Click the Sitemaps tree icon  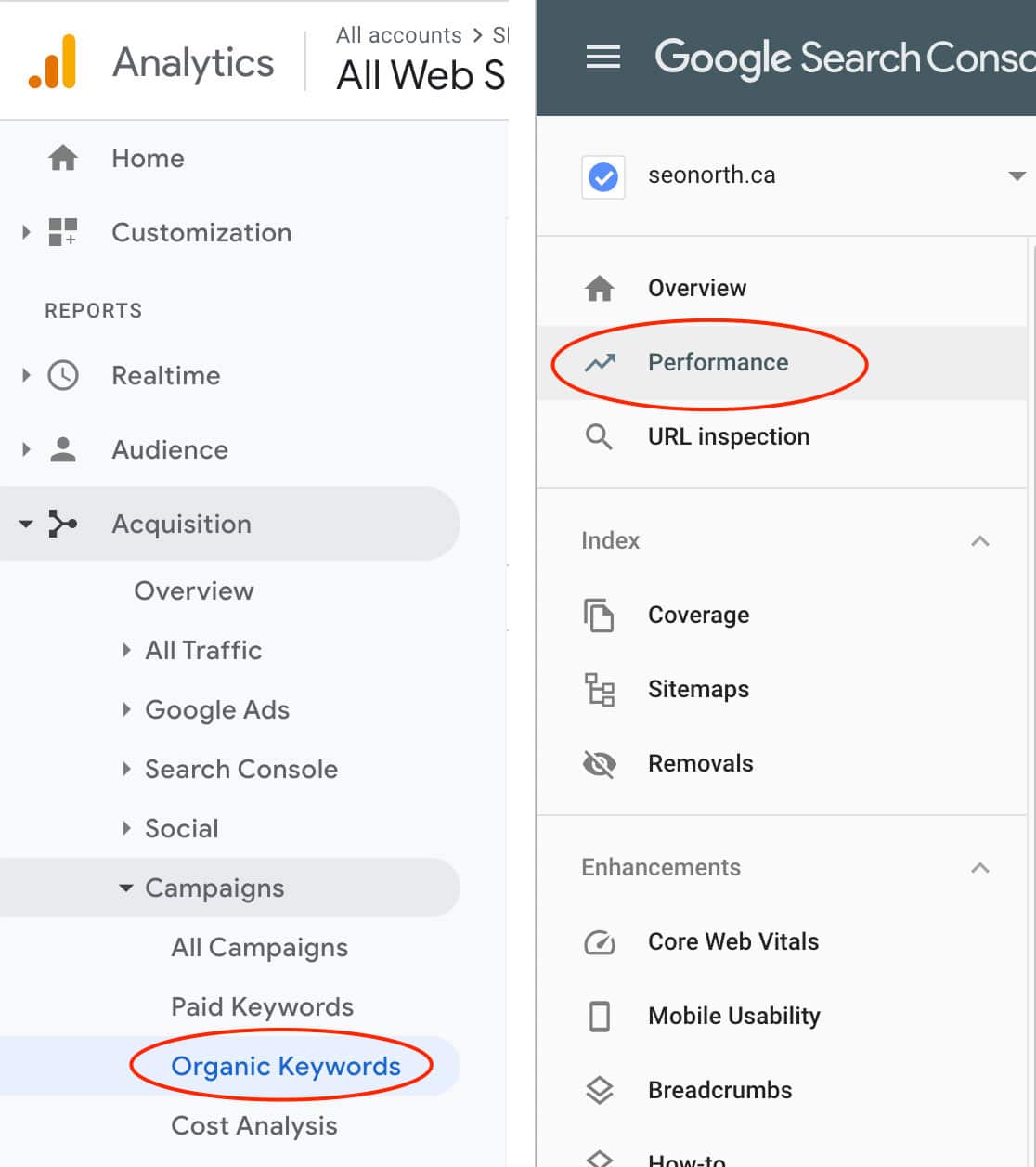pyautogui.click(x=600, y=689)
